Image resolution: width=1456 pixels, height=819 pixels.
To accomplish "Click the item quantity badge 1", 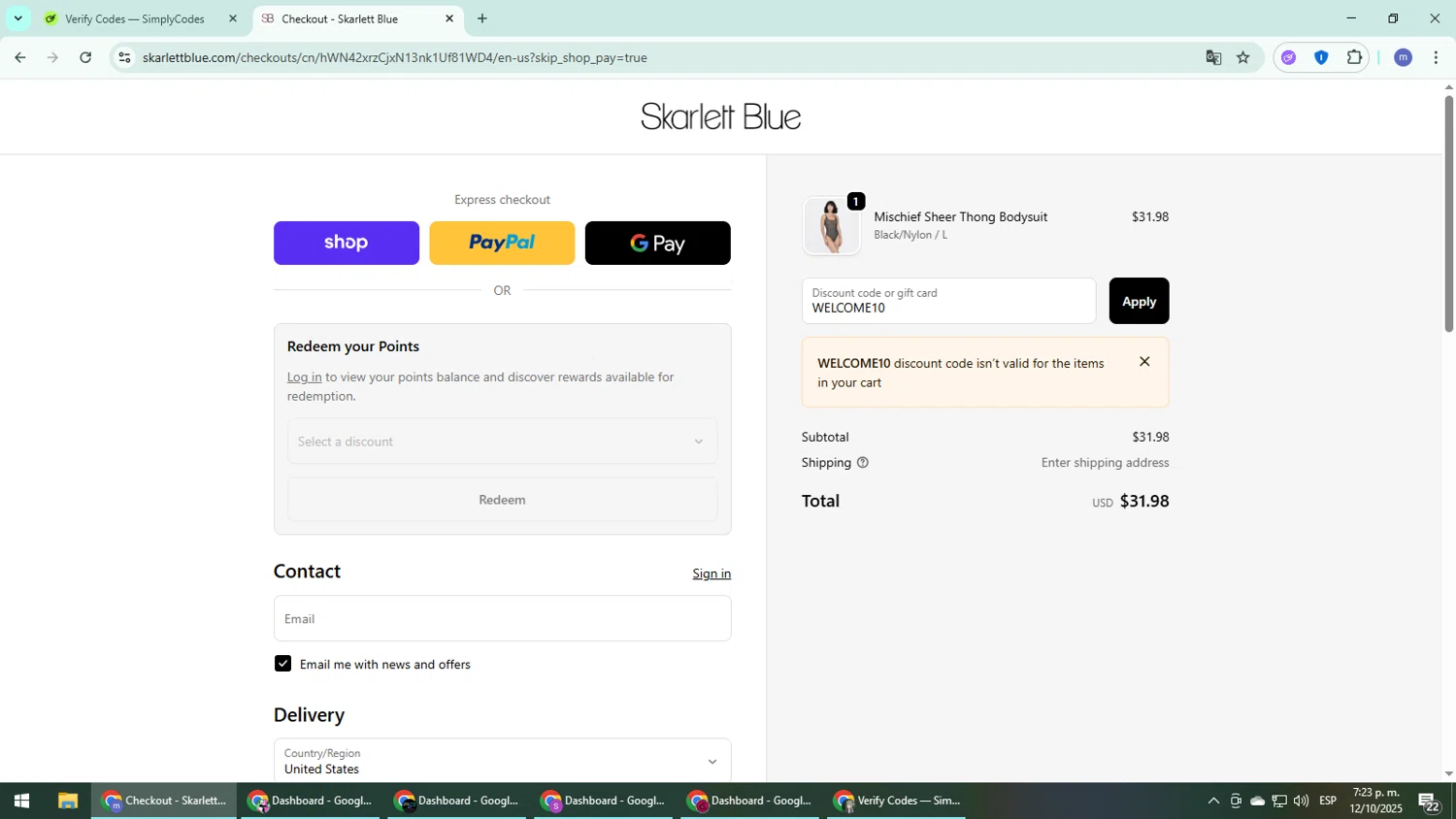I will (x=855, y=202).
